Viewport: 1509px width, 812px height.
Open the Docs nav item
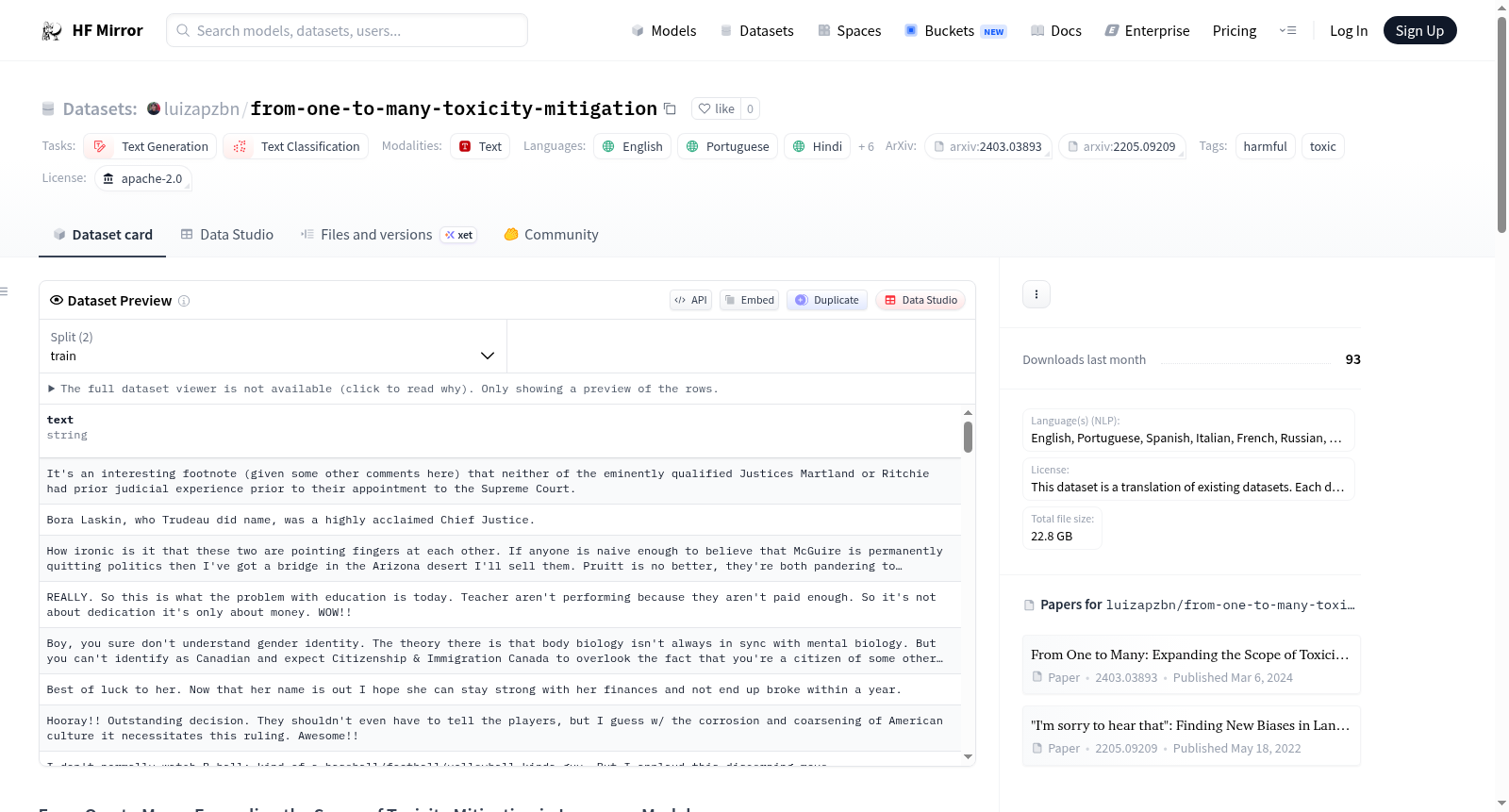pyautogui.click(x=1056, y=31)
